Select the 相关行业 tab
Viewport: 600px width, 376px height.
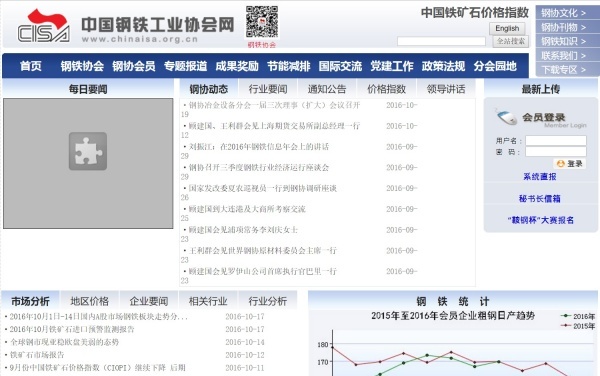click(208, 301)
